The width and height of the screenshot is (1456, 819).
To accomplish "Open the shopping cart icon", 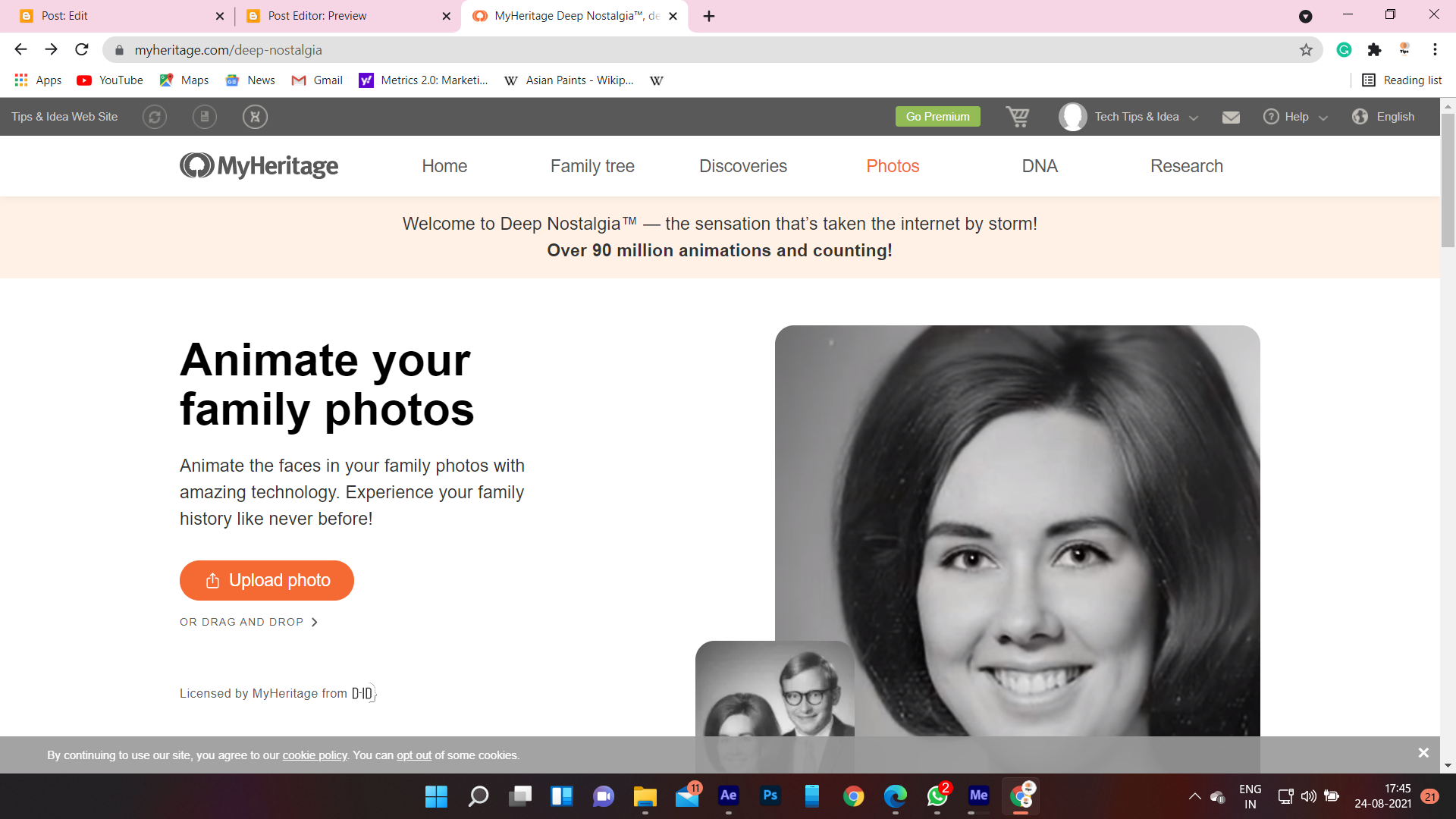I will click(1017, 117).
